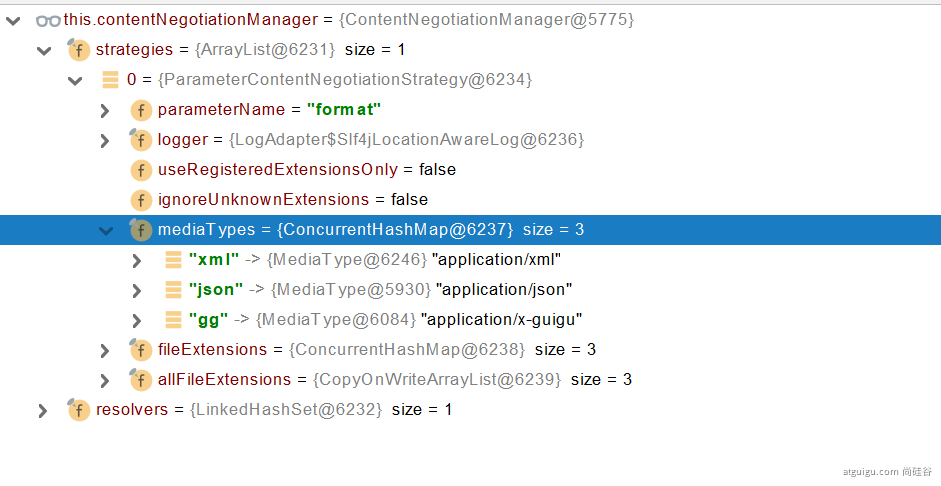
Task: Expand the resolvers LinkedHashSet node
Action: (43, 410)
